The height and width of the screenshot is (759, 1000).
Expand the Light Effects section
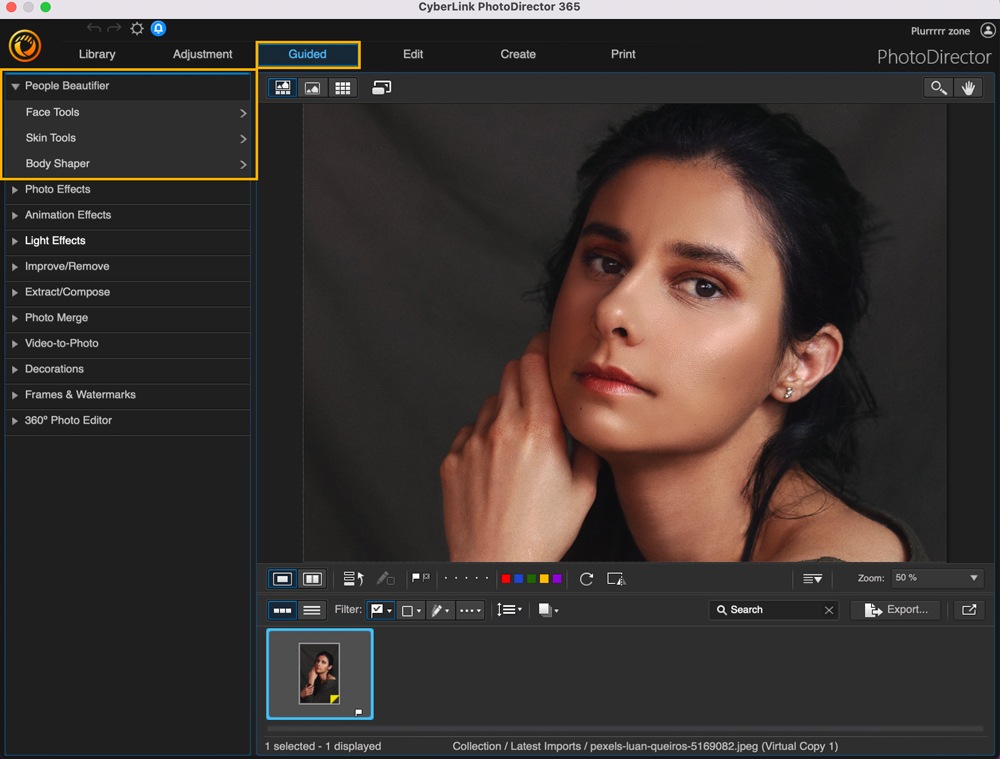128,241
